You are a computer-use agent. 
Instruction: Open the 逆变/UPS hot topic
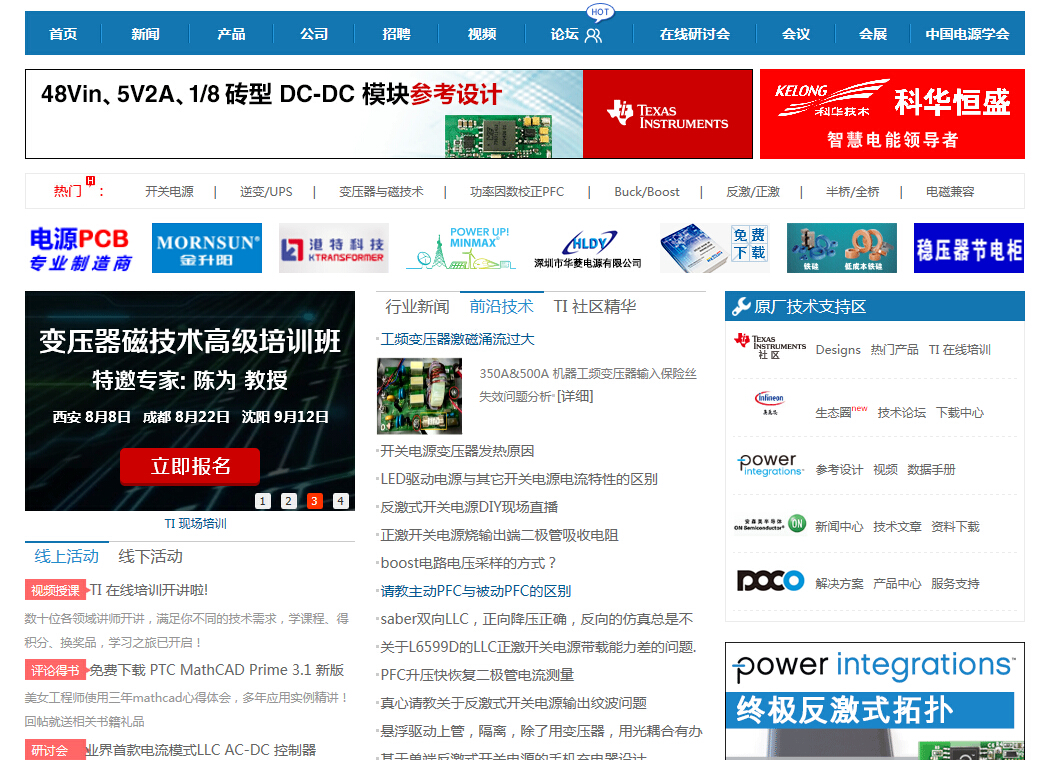266,192
